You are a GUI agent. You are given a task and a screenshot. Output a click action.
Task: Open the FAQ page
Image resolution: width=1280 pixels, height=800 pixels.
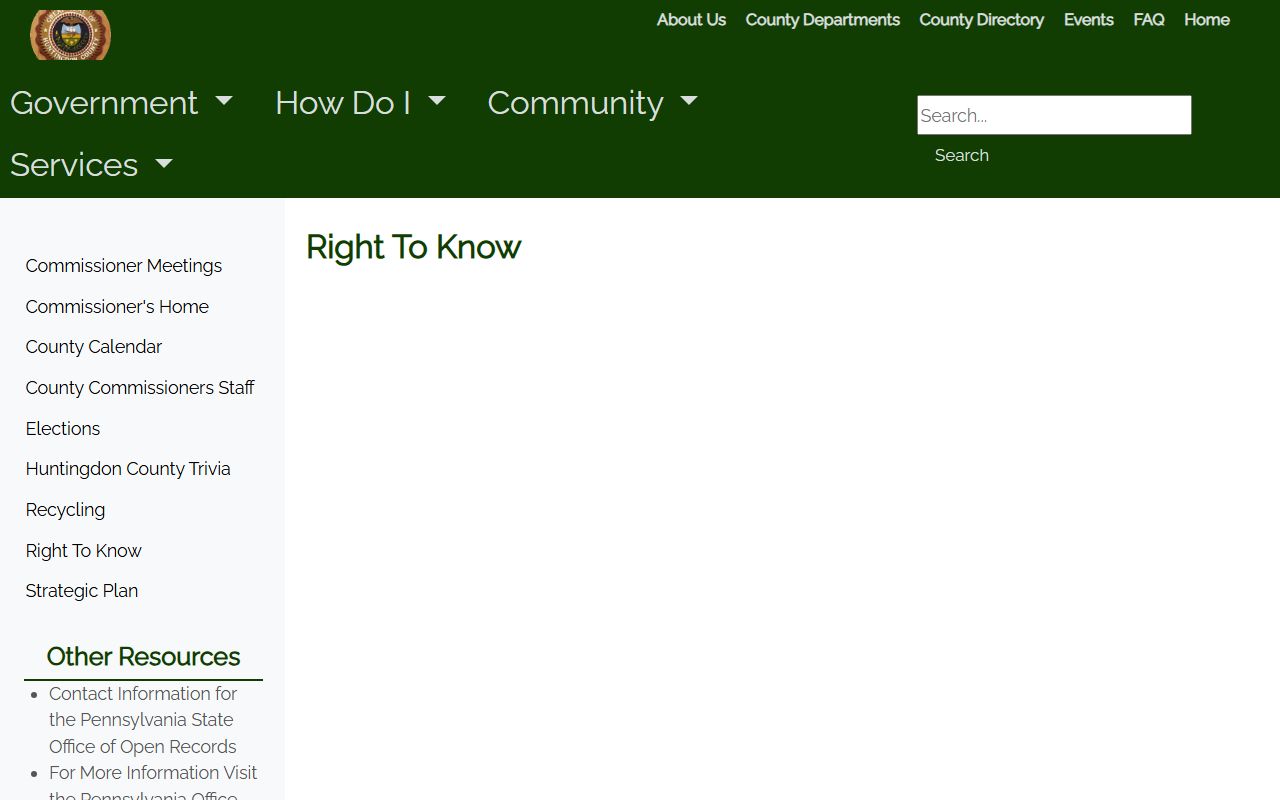click(x=1148, y=20)
